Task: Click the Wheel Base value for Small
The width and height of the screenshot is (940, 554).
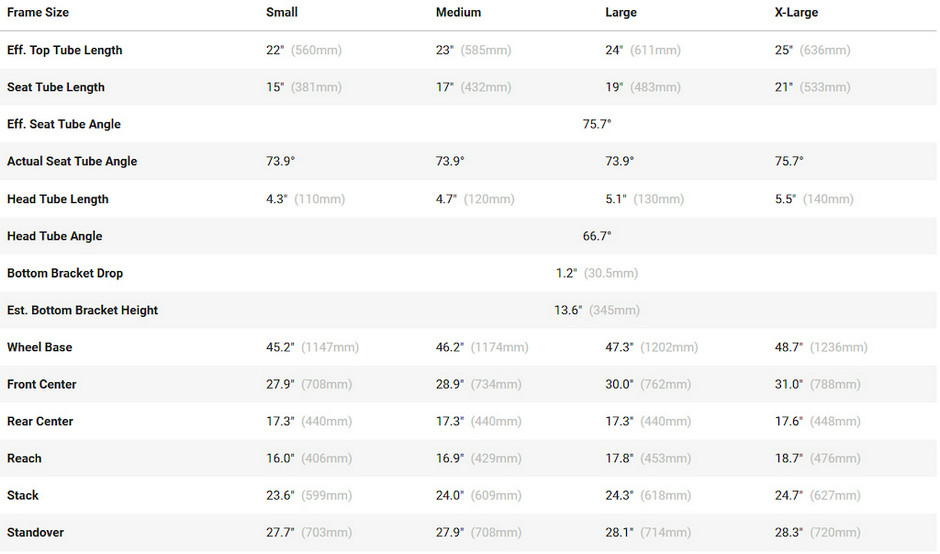Action: click(312, 347)
